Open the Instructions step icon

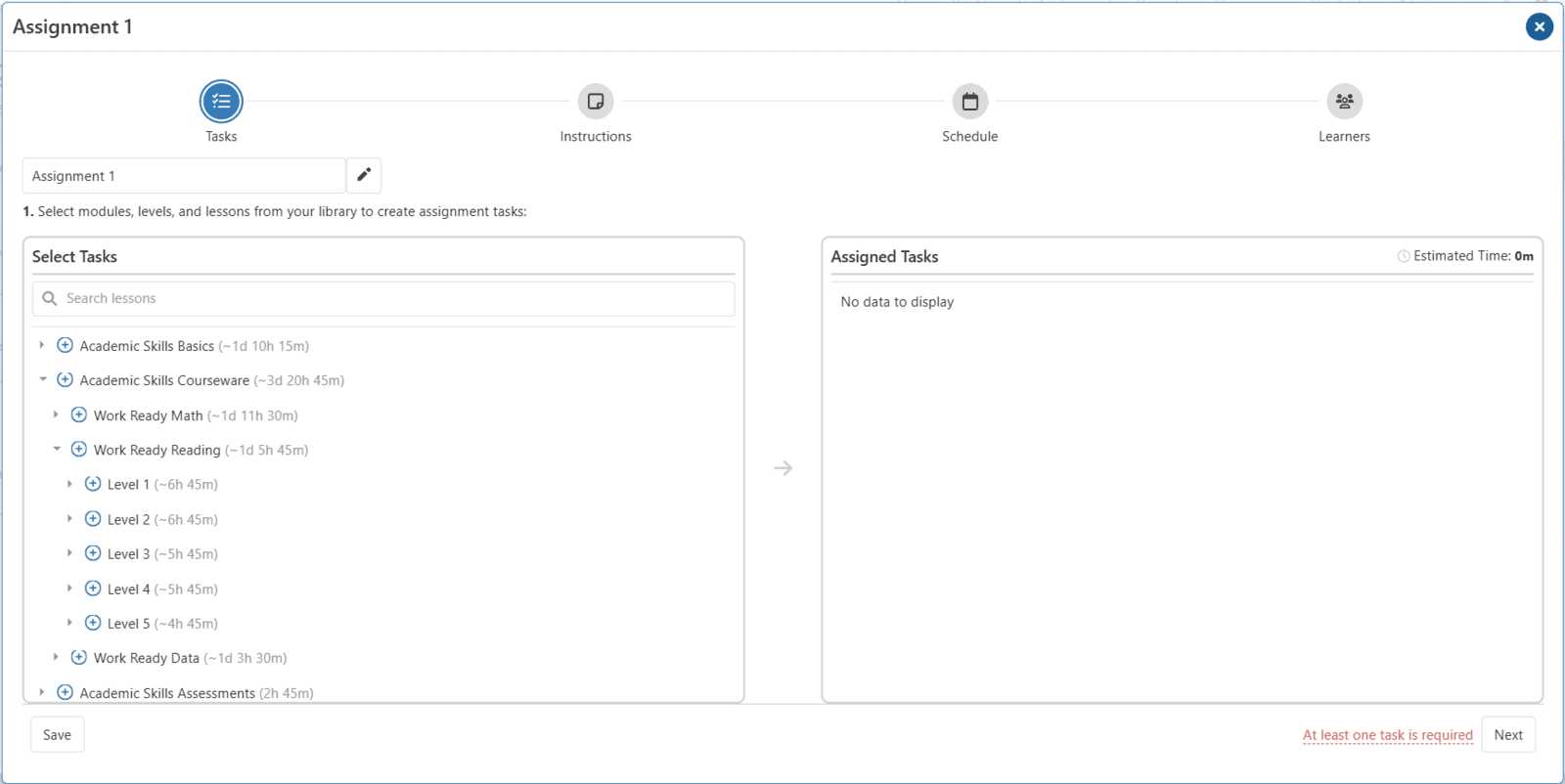tap(595, 101)
